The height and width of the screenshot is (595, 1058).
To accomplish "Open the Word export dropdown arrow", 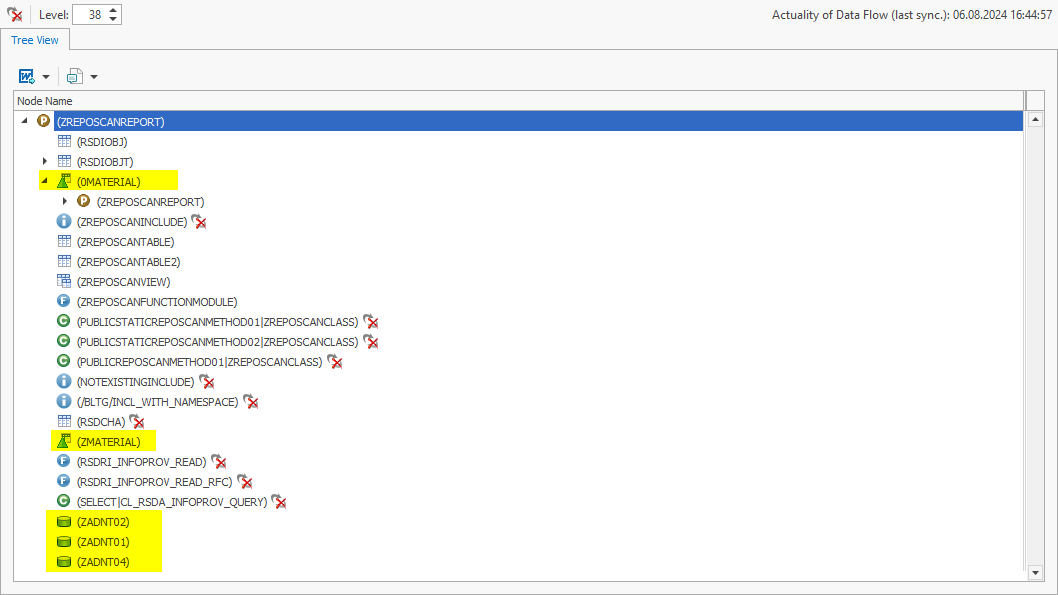I will 46,77.
